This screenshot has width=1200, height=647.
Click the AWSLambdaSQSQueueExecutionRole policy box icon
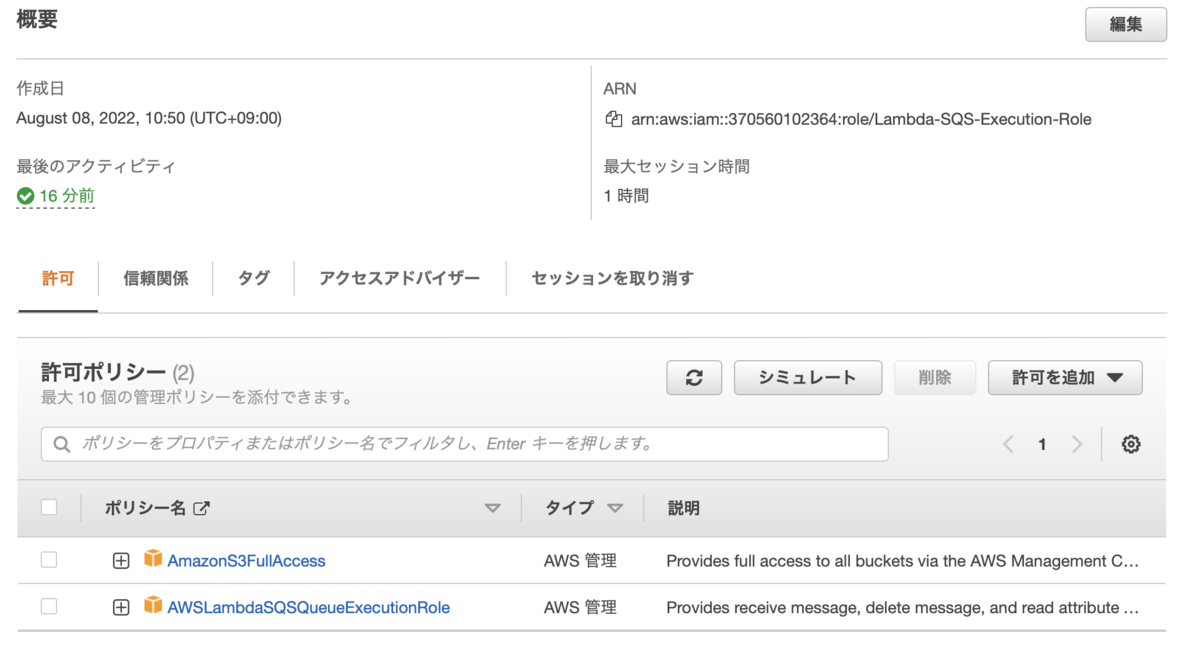[153, 604]
